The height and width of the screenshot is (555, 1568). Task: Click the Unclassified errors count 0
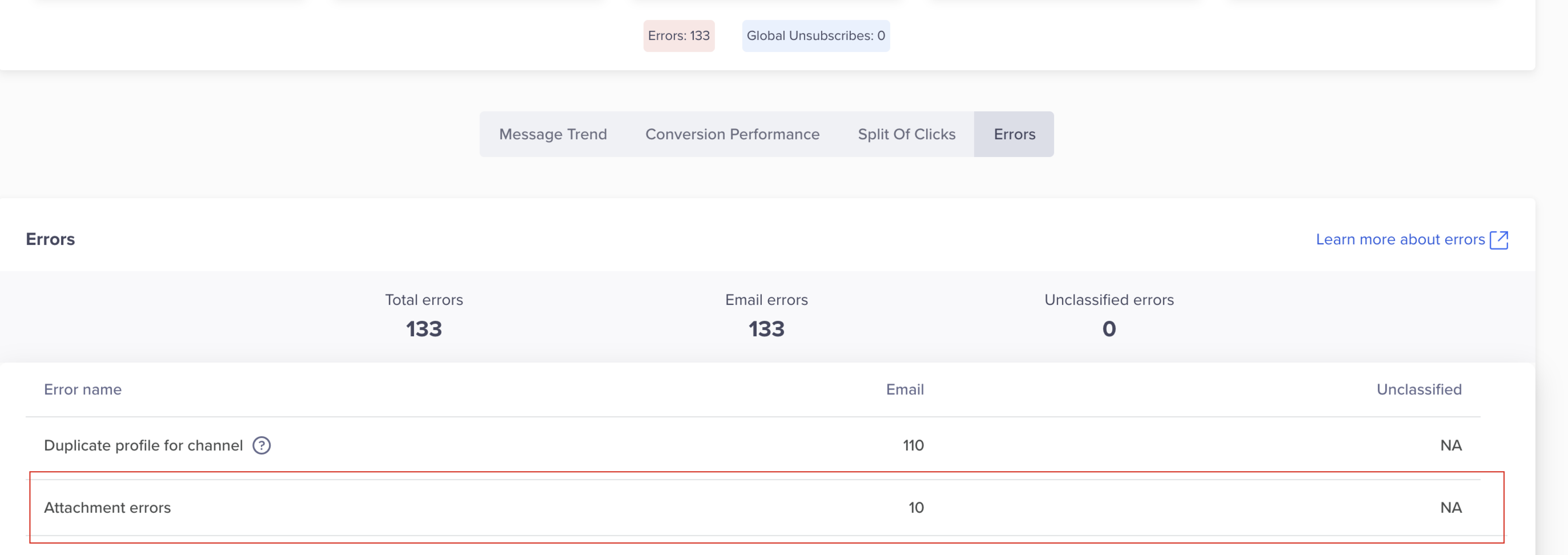1108,328
